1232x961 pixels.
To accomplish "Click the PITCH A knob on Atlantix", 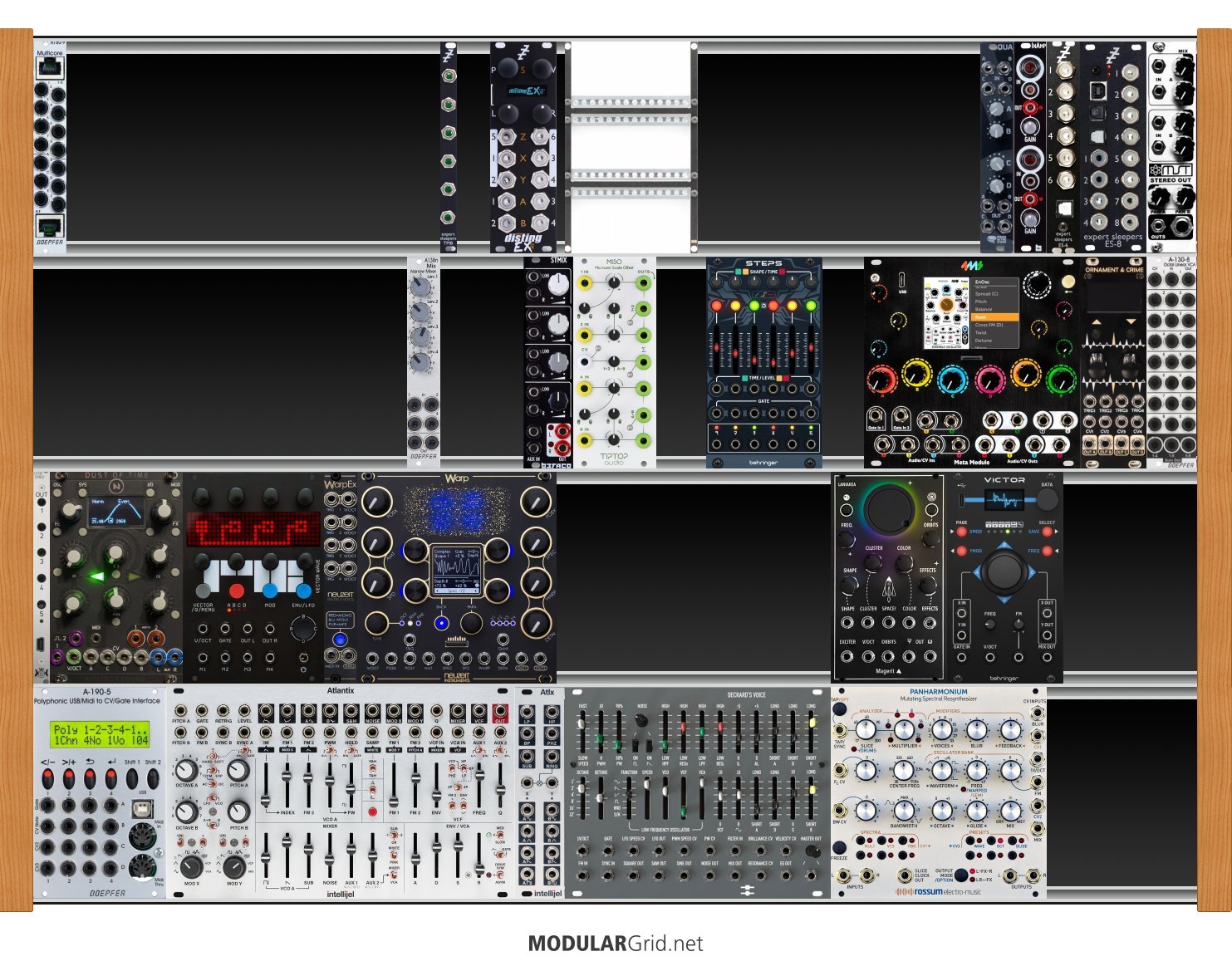I will [238, 770].
